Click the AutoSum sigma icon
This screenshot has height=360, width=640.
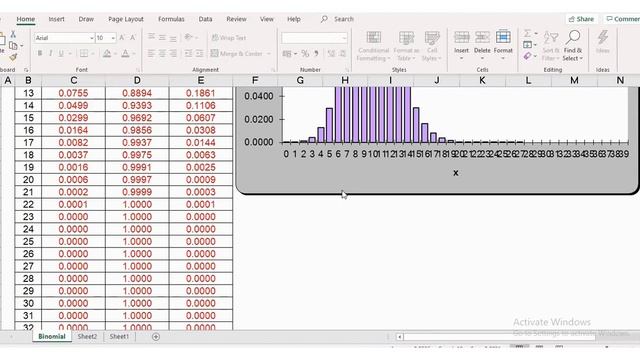click(x=528, y=33)
